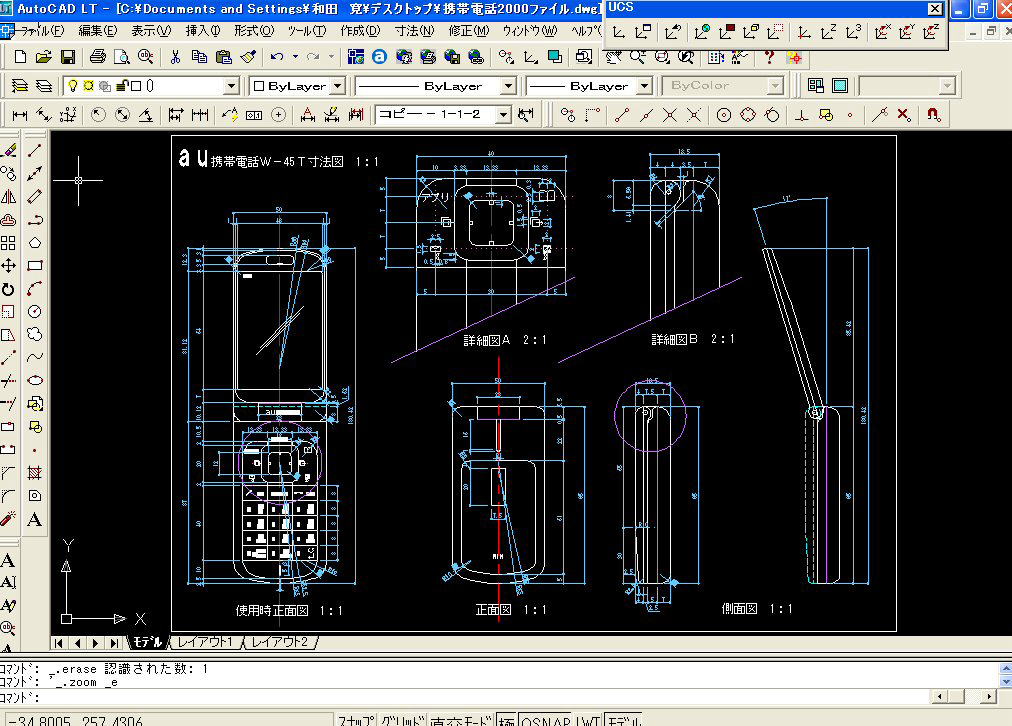Open the 編集(E) menu
1012x726 pixels.
coord(98,30)
